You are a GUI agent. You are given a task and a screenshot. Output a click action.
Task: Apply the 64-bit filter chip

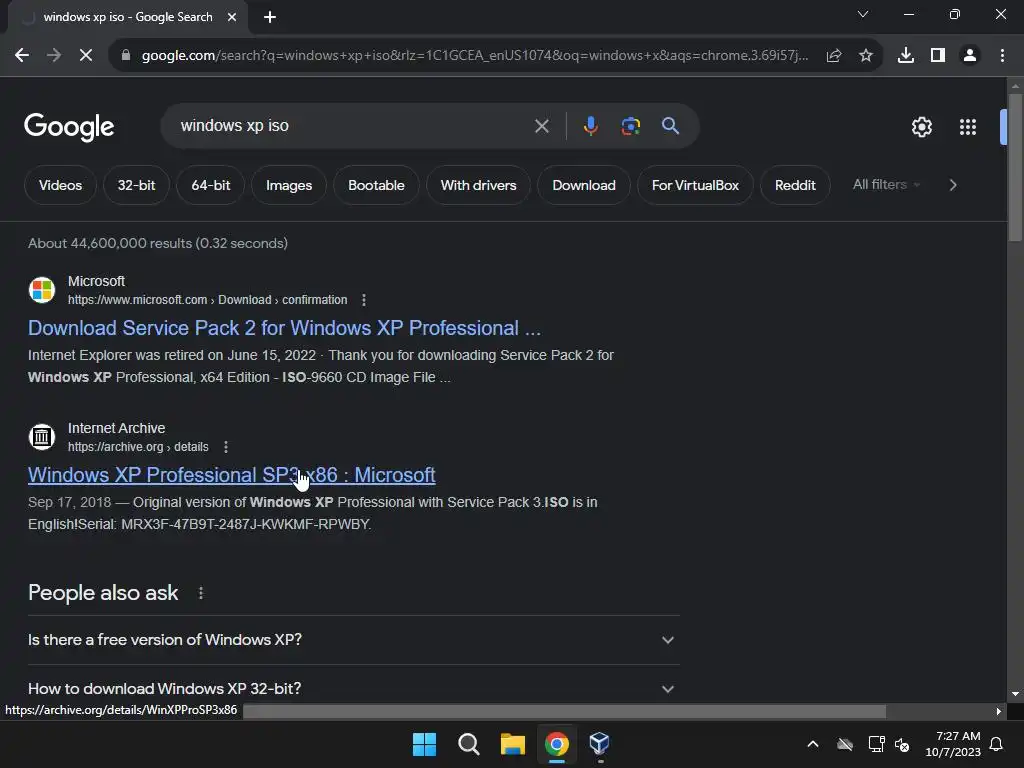211,185
